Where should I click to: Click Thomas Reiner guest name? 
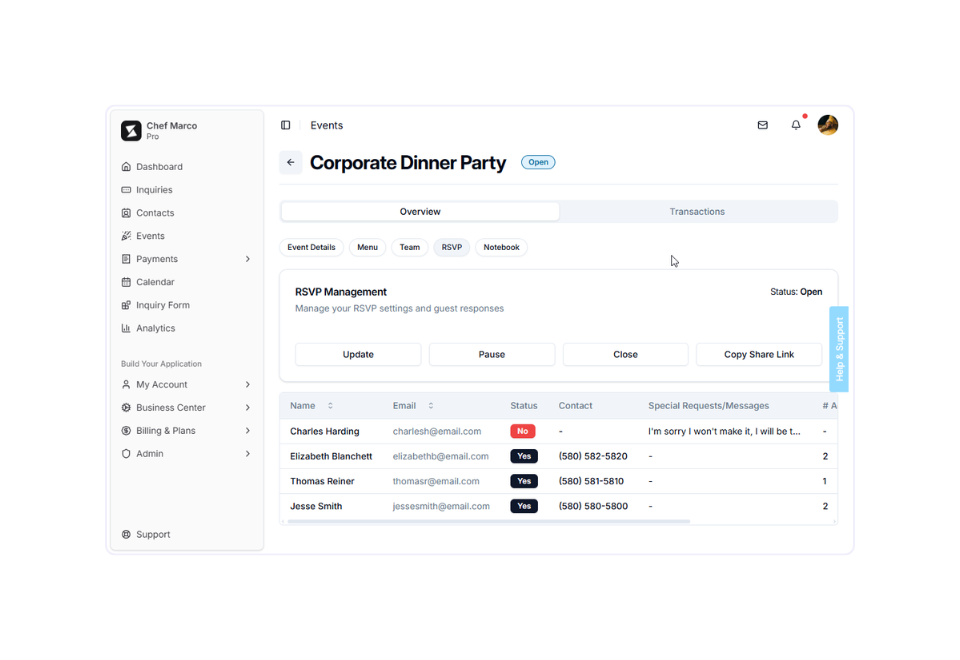coord(322,481)
